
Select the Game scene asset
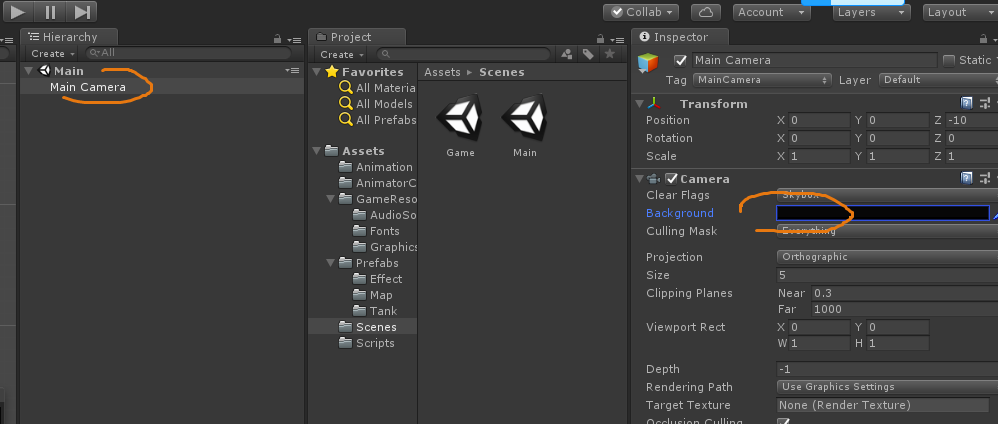coord(460,127)
